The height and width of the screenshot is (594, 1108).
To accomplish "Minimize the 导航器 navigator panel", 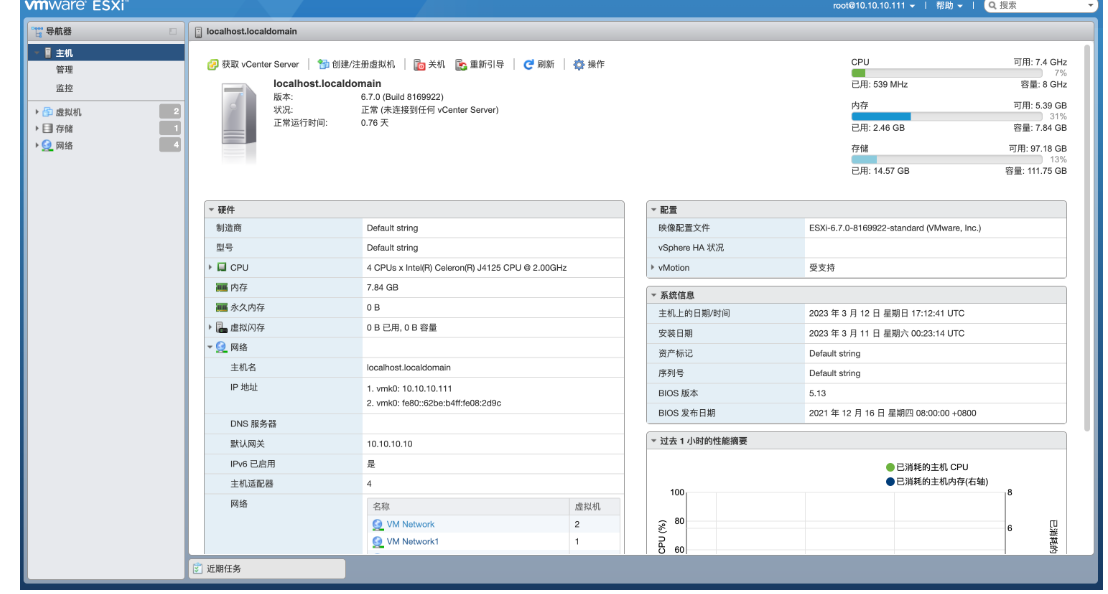I will (172, 32).
